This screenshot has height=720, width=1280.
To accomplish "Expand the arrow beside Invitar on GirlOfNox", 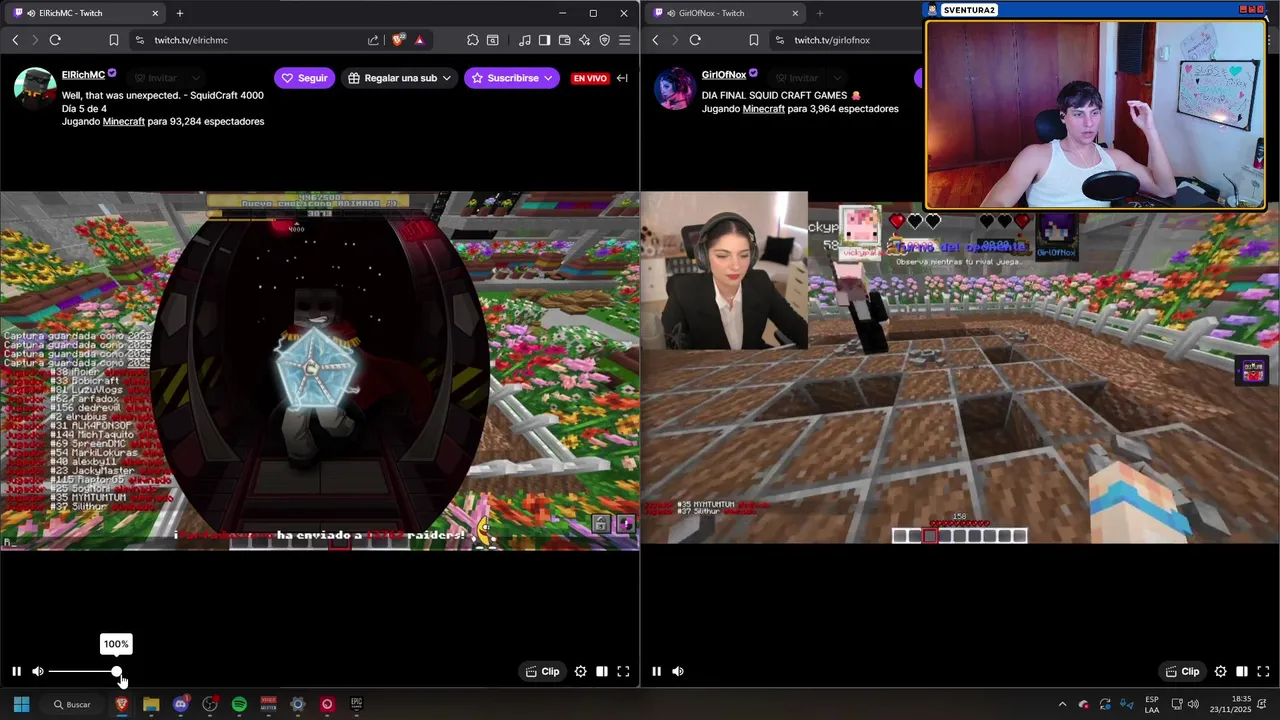I will click(836, 78).
